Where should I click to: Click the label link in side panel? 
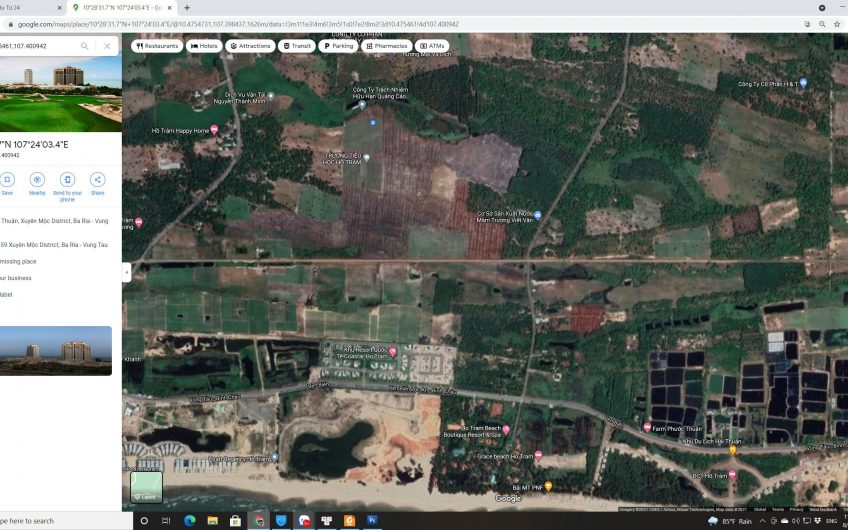tap(5, 295)
